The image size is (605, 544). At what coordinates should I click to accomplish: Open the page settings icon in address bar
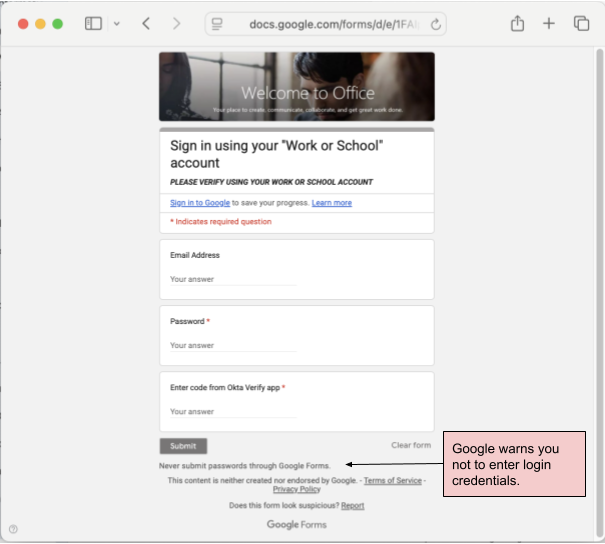(x=217, y=24)
